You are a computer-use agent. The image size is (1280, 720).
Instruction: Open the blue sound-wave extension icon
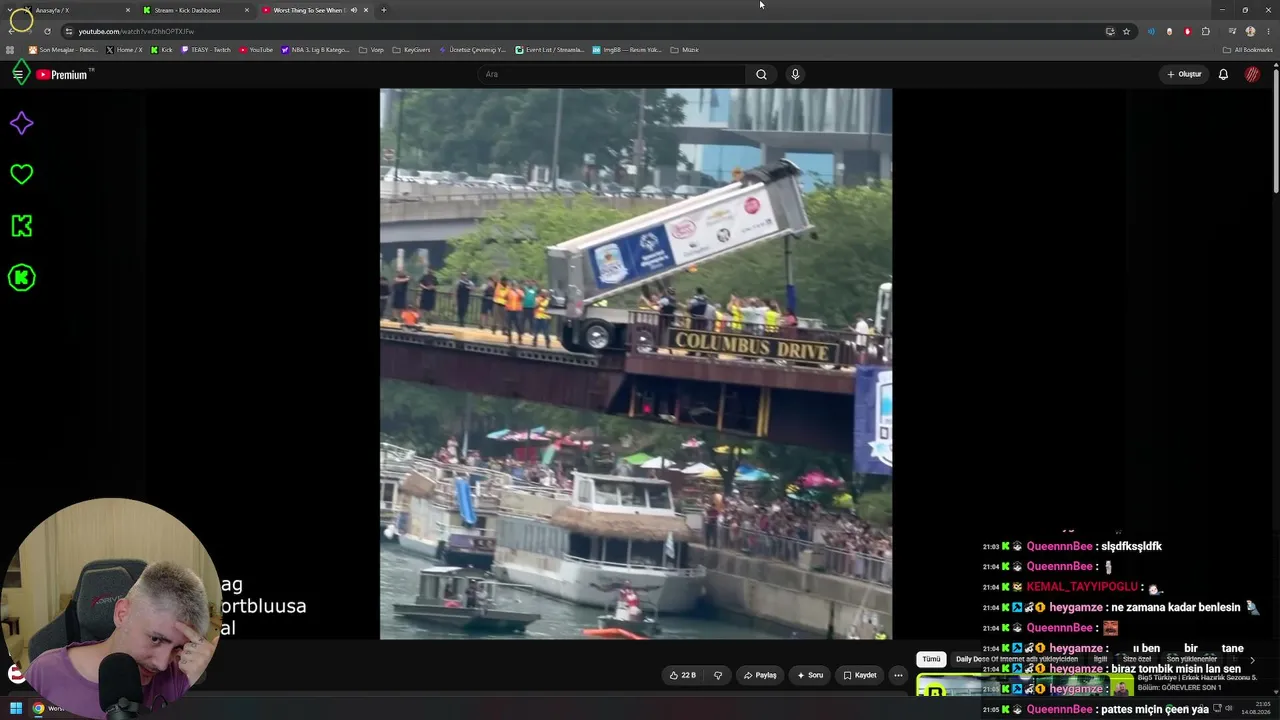coord(1151,31)
